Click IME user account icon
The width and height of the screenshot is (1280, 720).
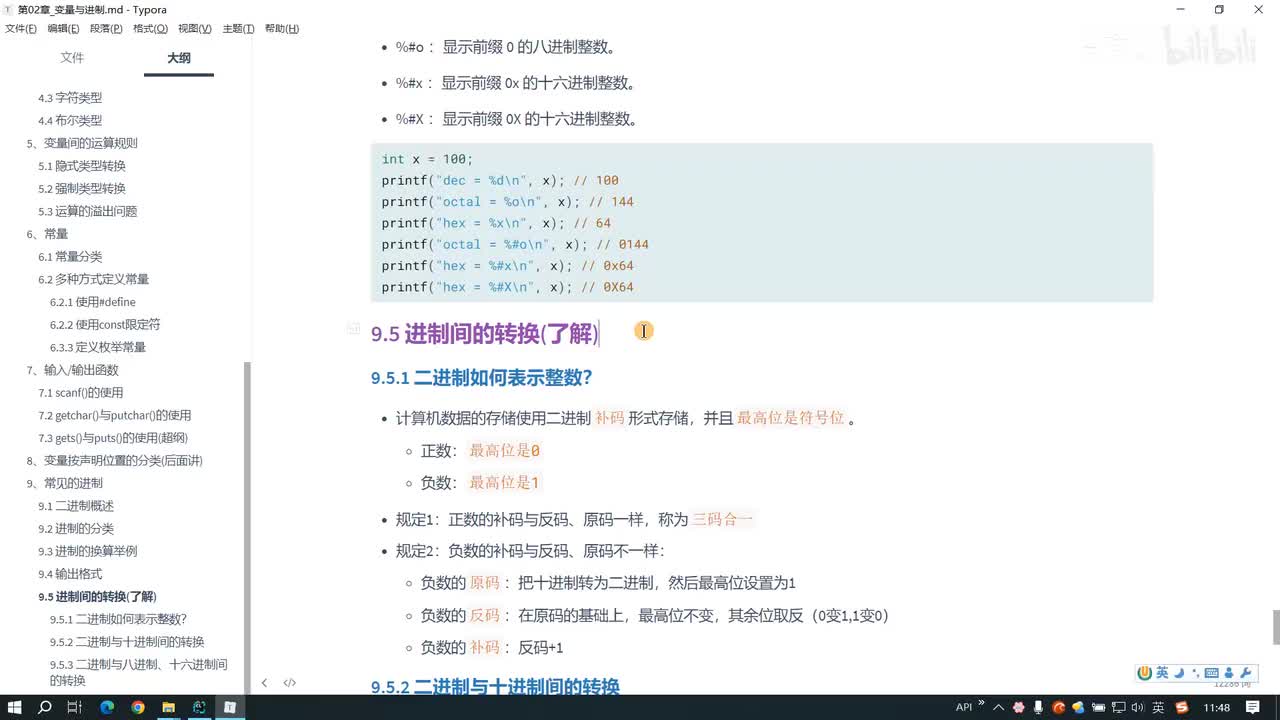(1229, 673)
